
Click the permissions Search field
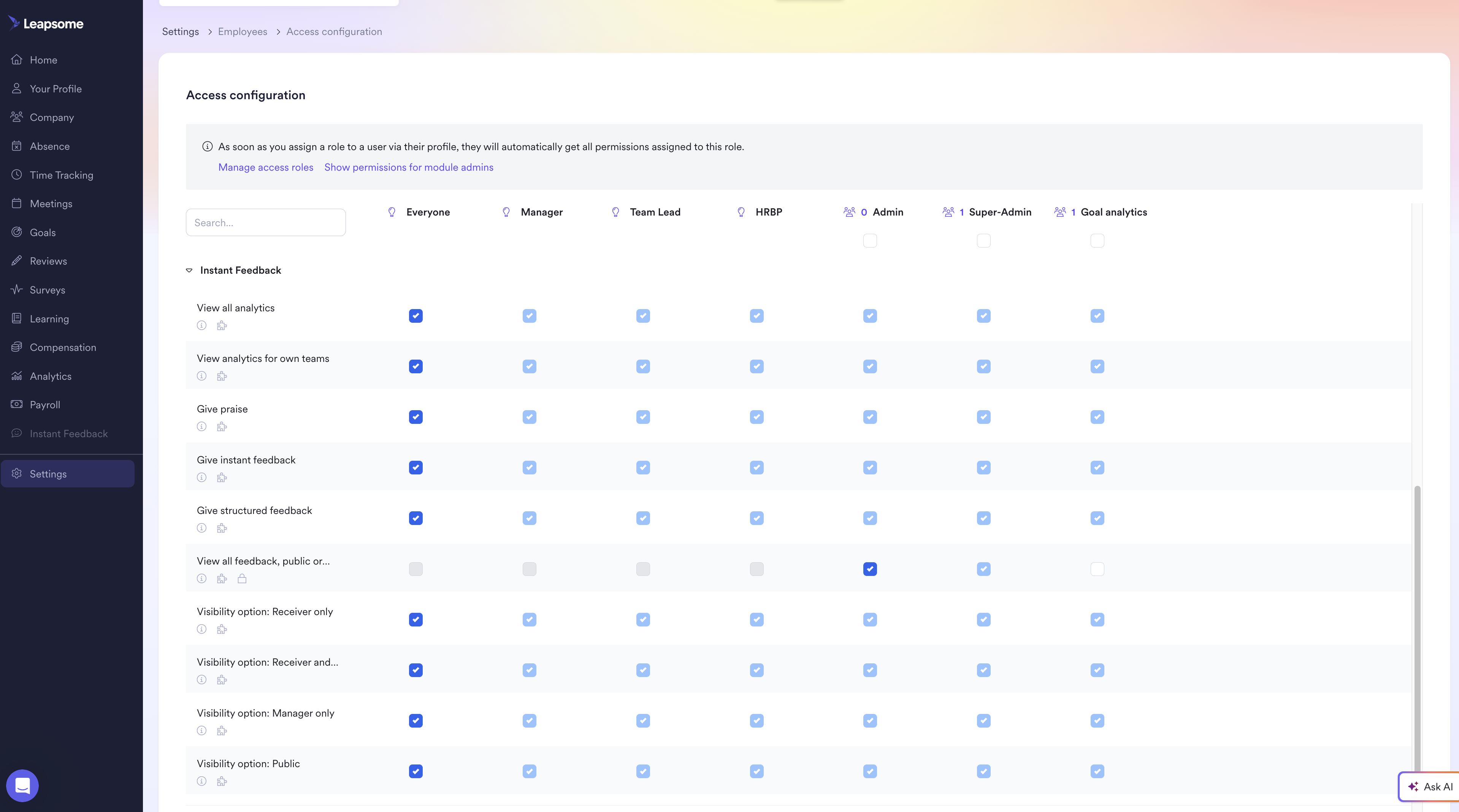coord(266,222)
